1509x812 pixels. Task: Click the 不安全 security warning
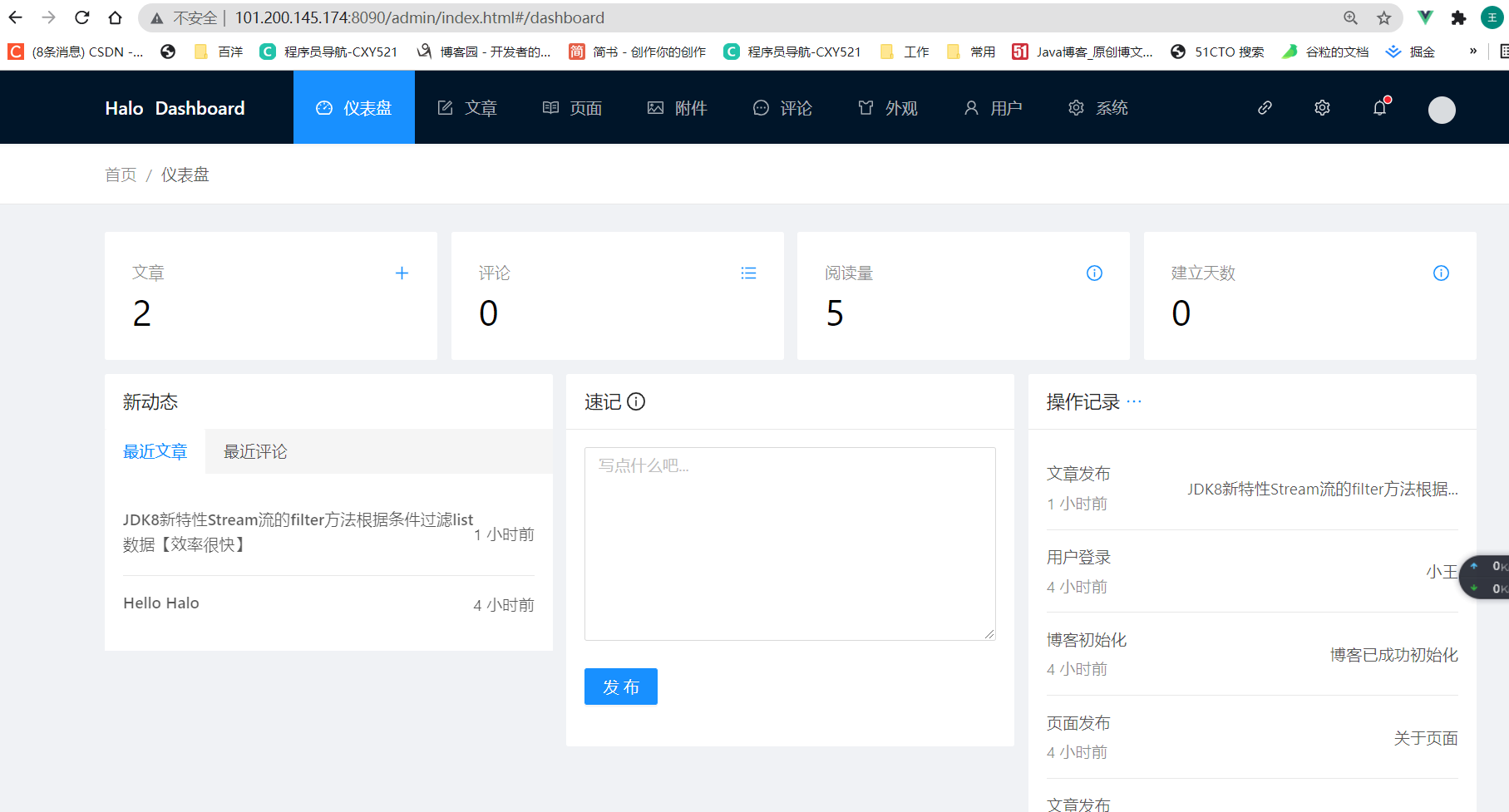[x=184, y=17]
